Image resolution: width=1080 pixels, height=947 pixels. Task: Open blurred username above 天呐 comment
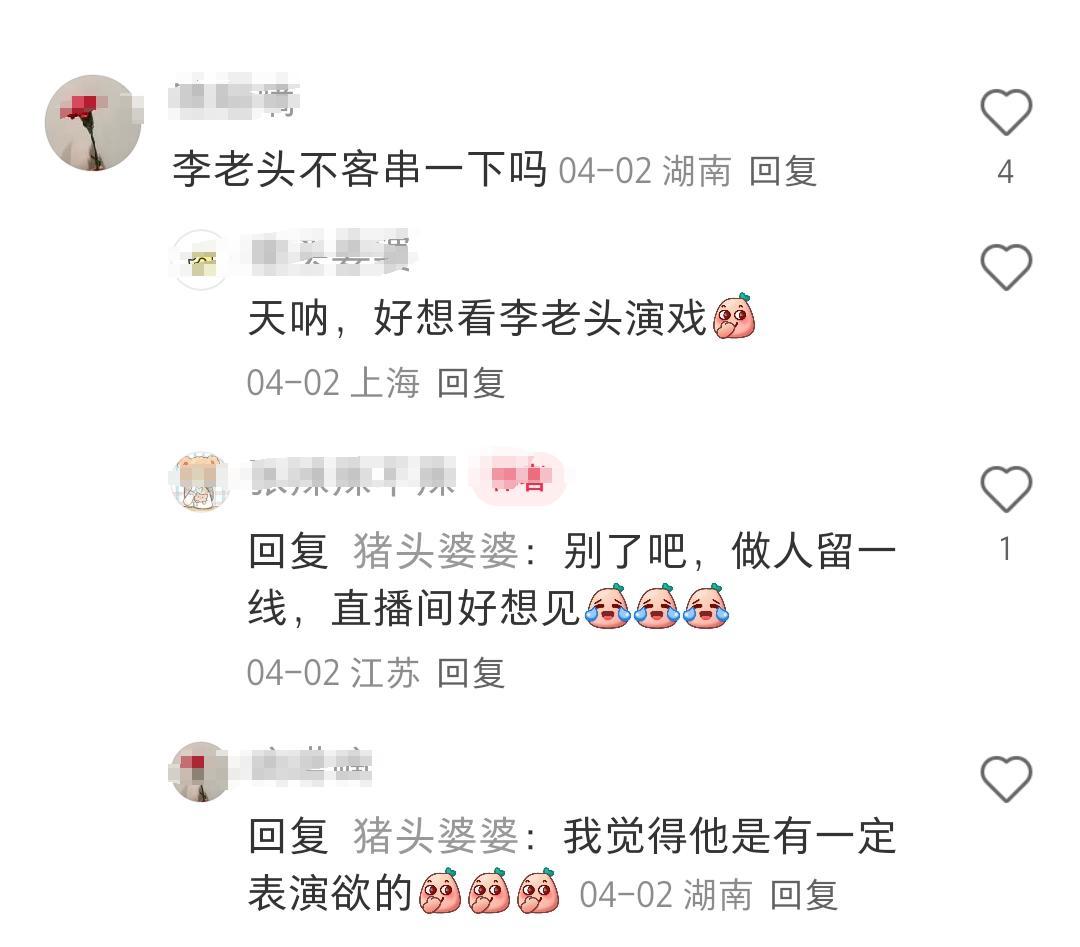click(x=331, y=253)
